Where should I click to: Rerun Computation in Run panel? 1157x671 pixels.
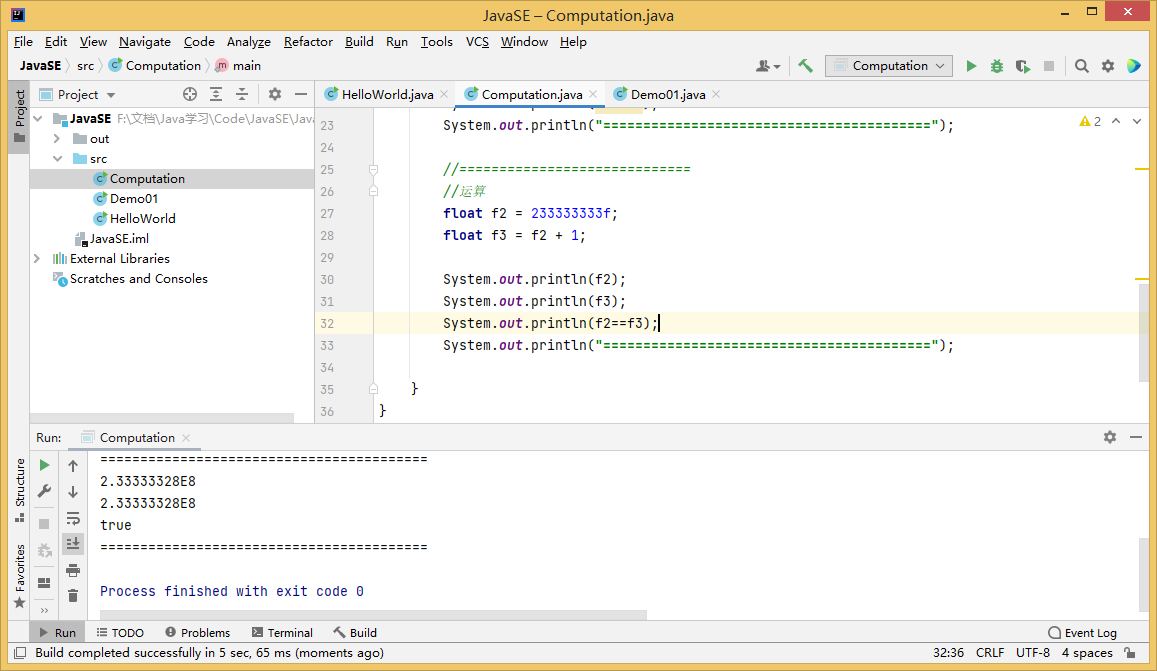pyautogui.click(x=44, y=465)
